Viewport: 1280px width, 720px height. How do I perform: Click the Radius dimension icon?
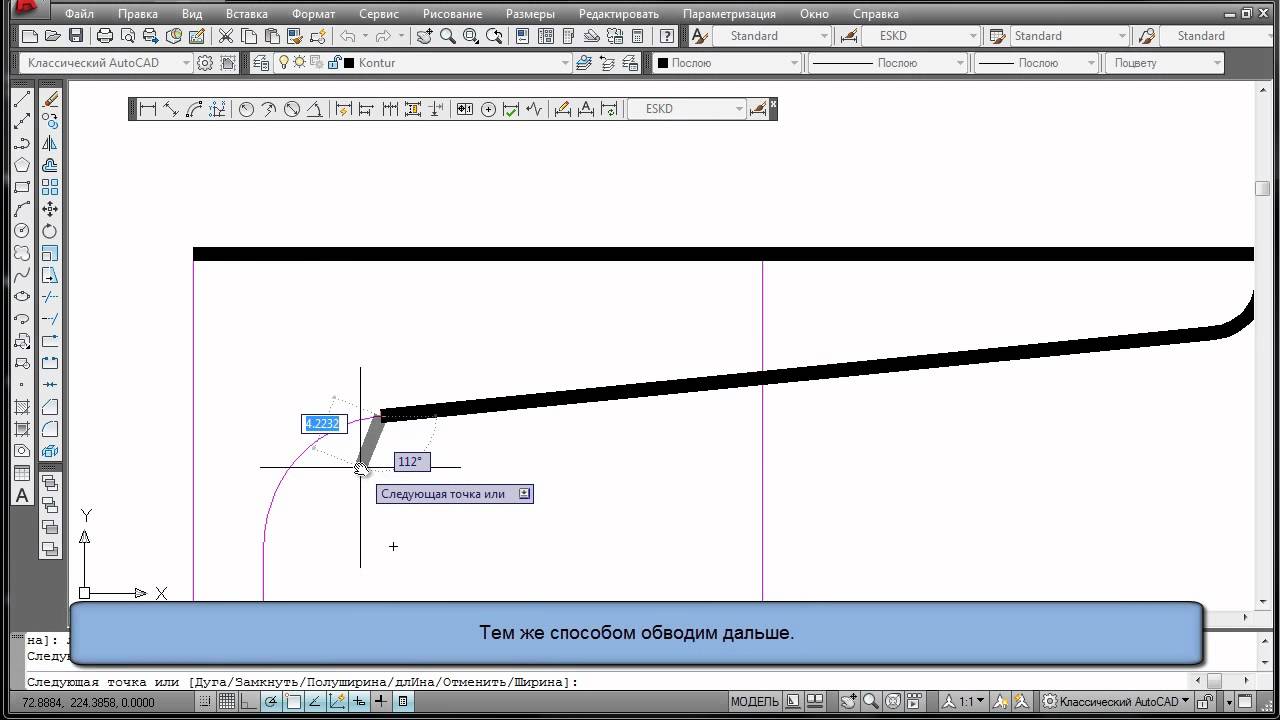246,109
